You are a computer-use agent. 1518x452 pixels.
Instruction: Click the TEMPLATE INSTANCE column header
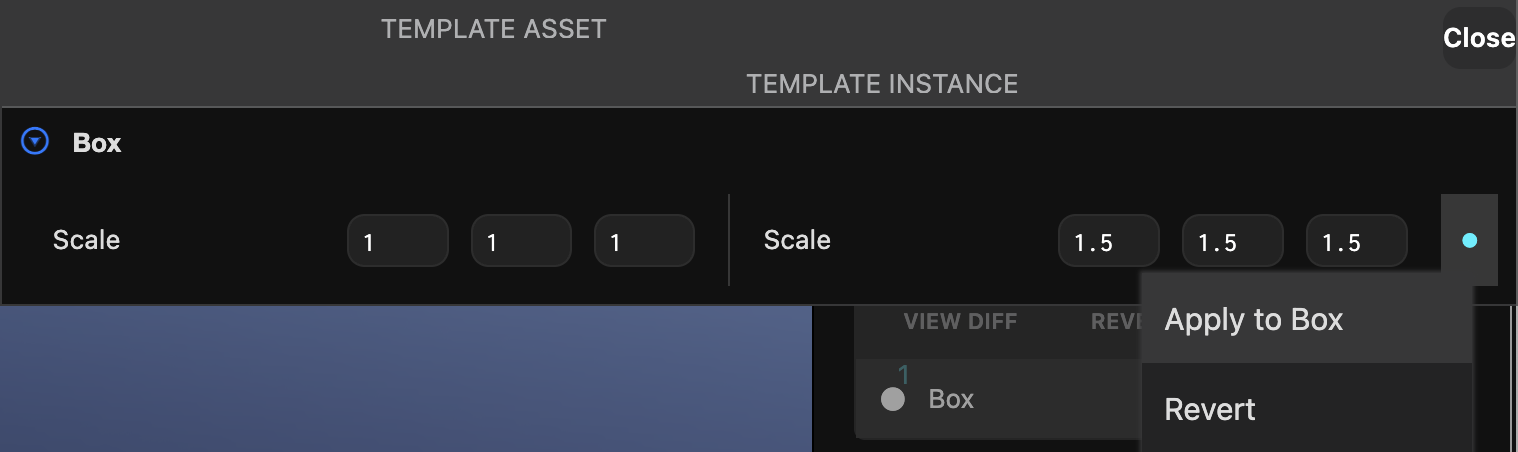(x=882, y=84)
